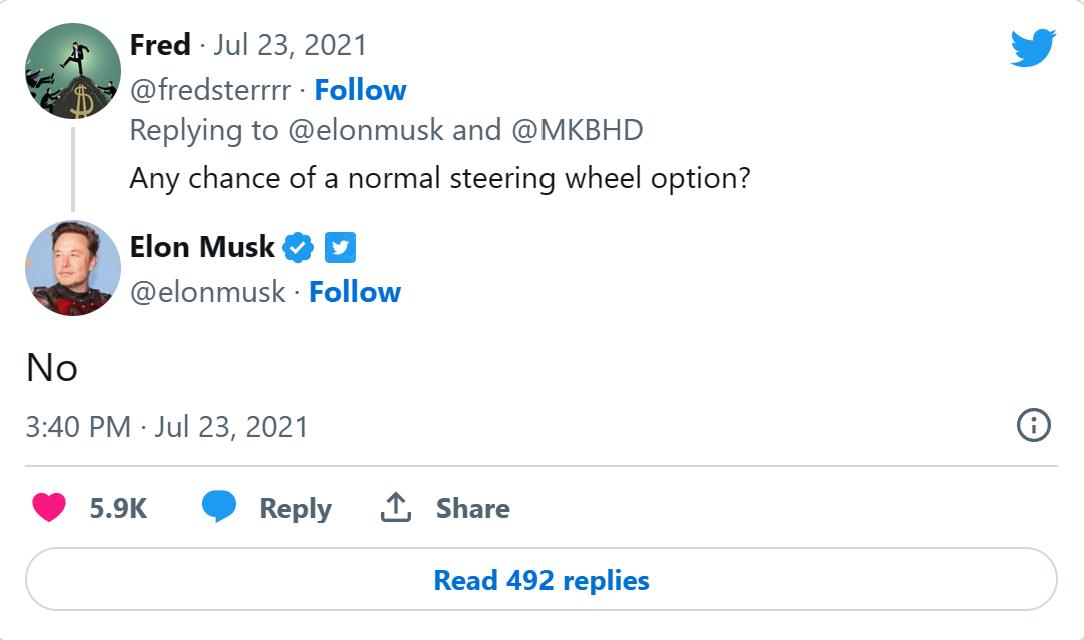Click the share upload arrow icon
Viewport: 1084px width, 640px height.
pyautogui.click(x=396, y=508)
